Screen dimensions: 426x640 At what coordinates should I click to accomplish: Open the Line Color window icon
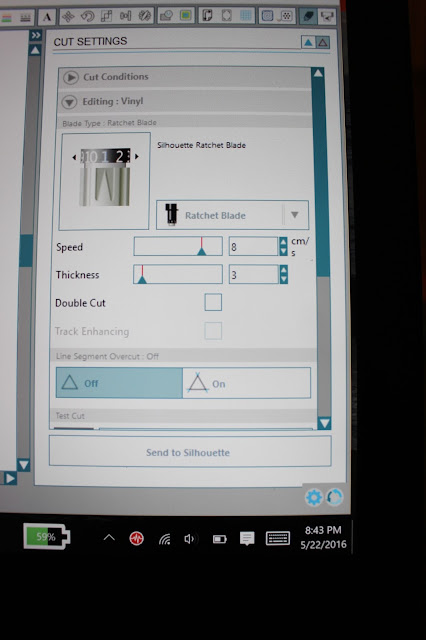(x=7, y=18)
